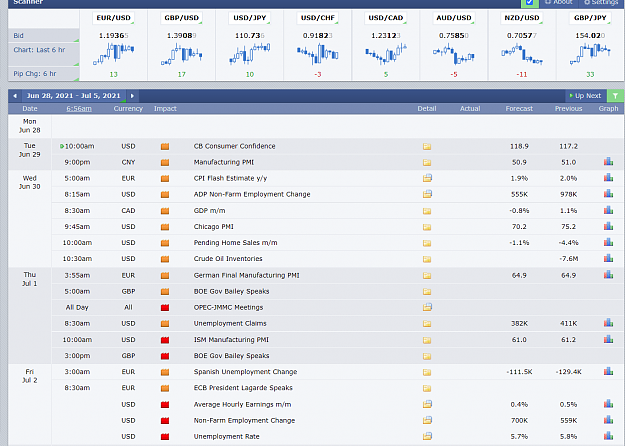
Task: Show graph for CPI Flash Estimate y/y
Action: [608, 177]
